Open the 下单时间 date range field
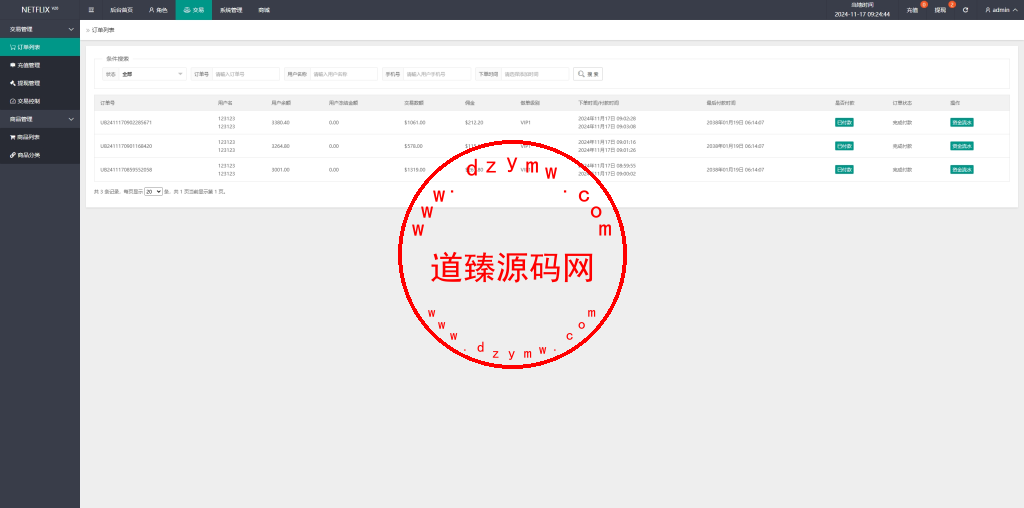 pyautogui.click(x=536, y=74)
